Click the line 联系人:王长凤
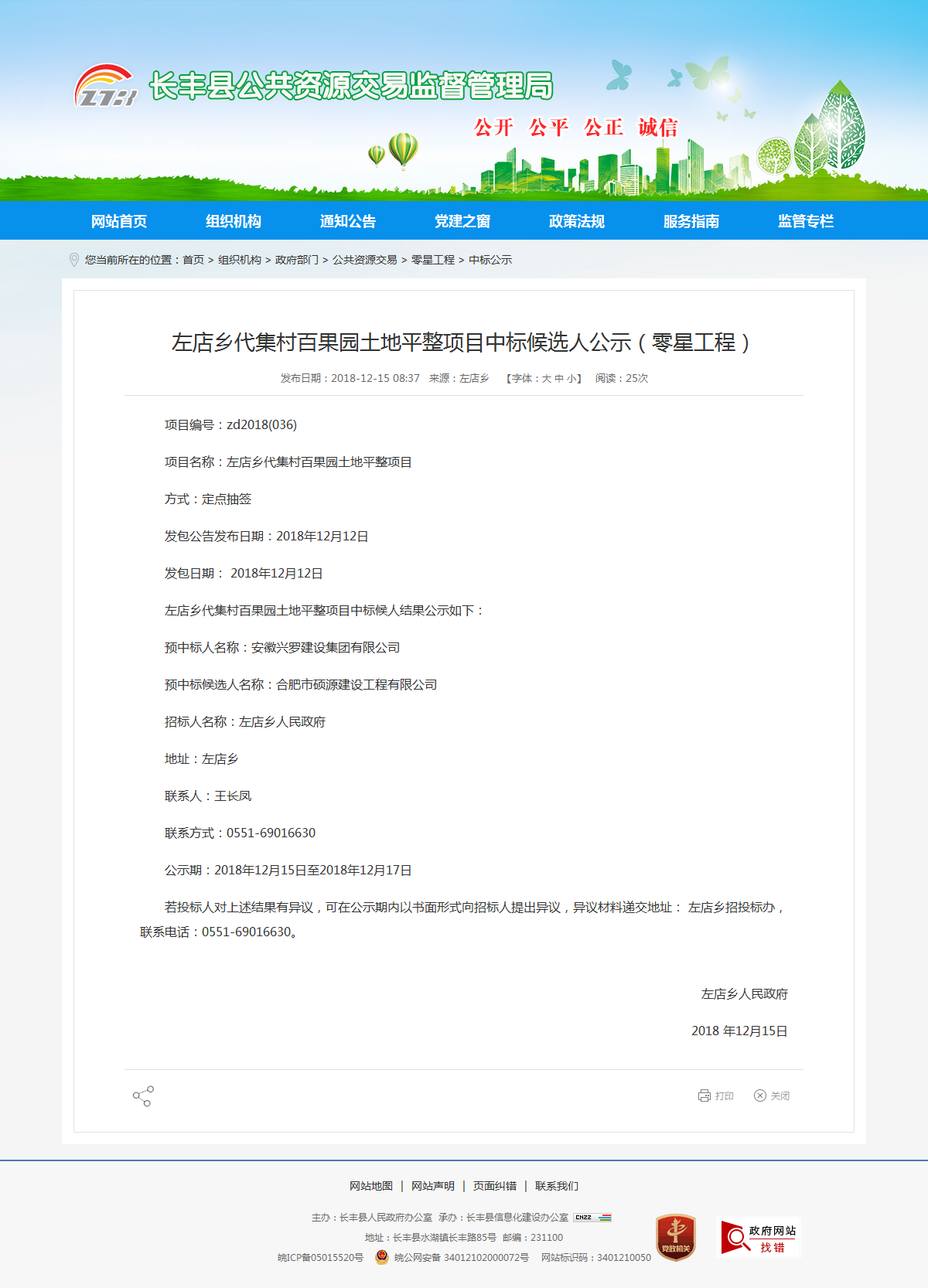The height and width of the screenshot is (1288, 928). pyautogui.click(x=208, y=796)
